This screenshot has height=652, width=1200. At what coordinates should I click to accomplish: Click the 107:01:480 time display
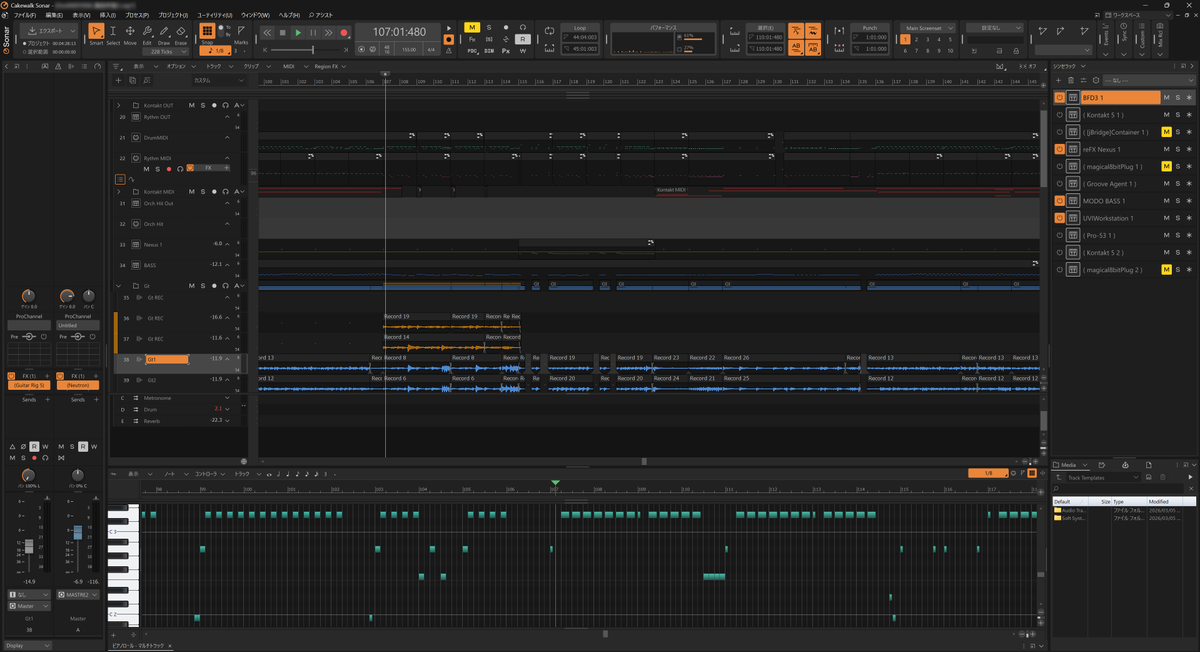click(x=399, y=32)
